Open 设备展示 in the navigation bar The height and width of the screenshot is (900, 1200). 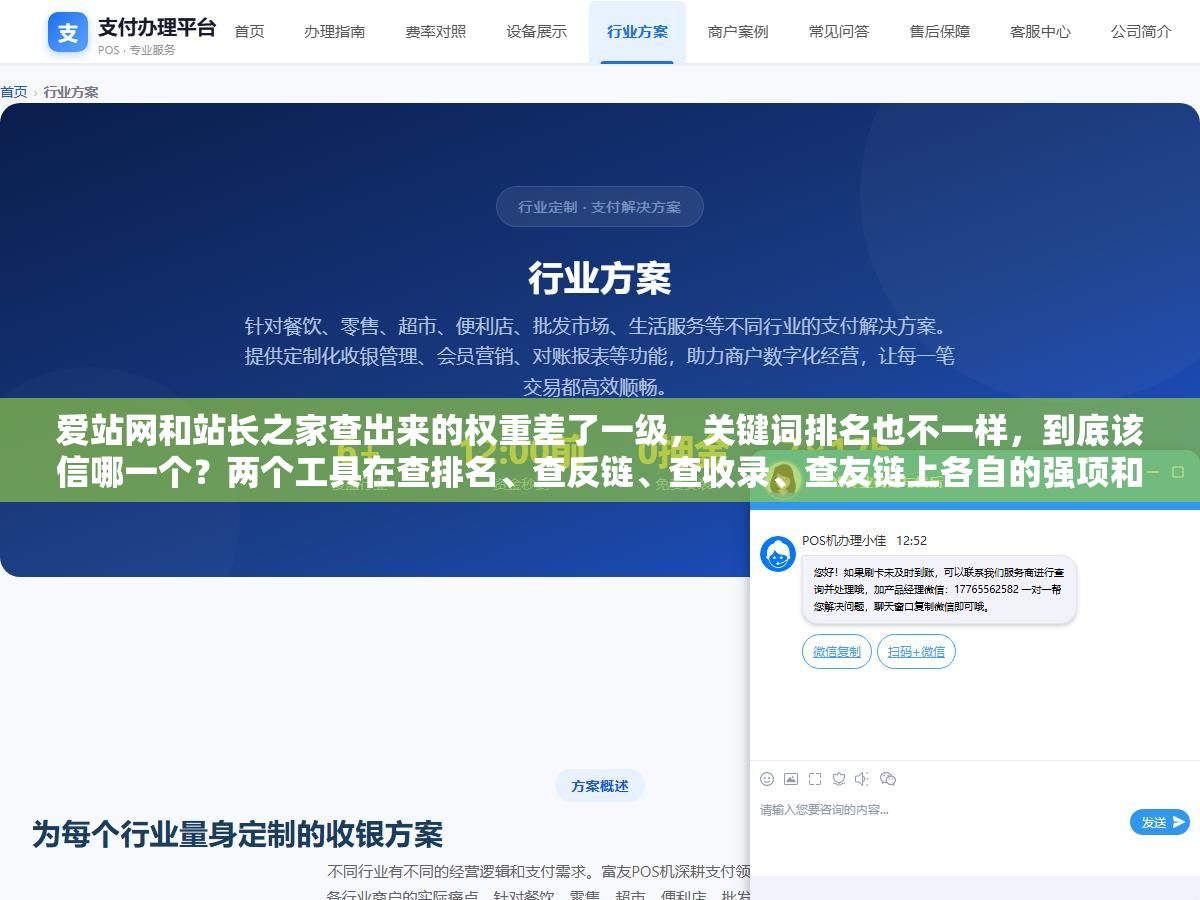(536, 32)
